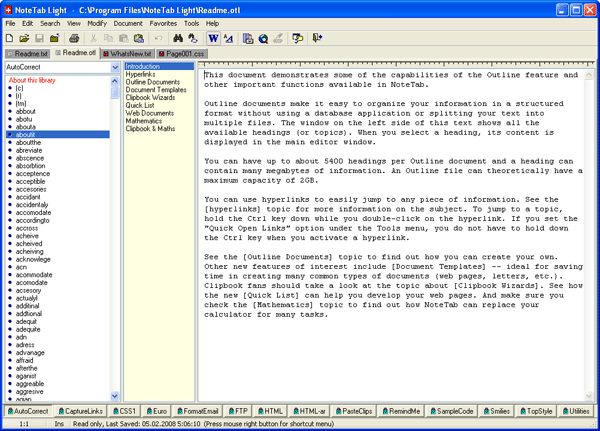This screenshot has width=600, height=431.
Task: Switch to Readme.txt document tab
Action: (28, 54)
